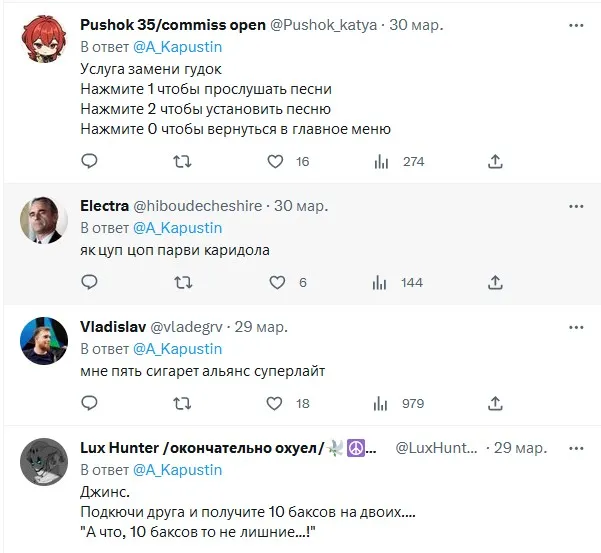
Task: Retweet Electra's tweet
Action: pos(182,282)
